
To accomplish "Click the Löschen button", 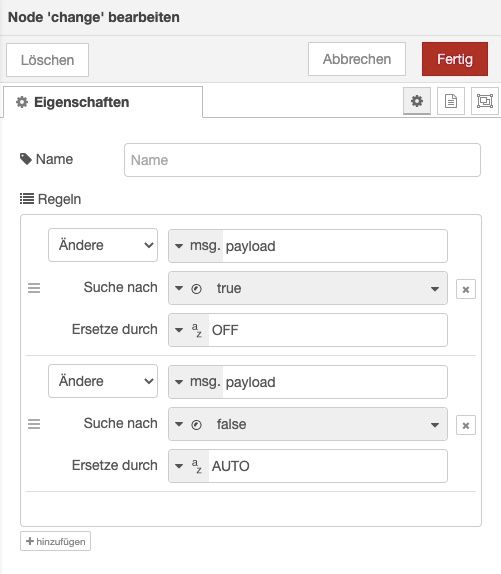I will pyautogui.click(x=48, y=60).
